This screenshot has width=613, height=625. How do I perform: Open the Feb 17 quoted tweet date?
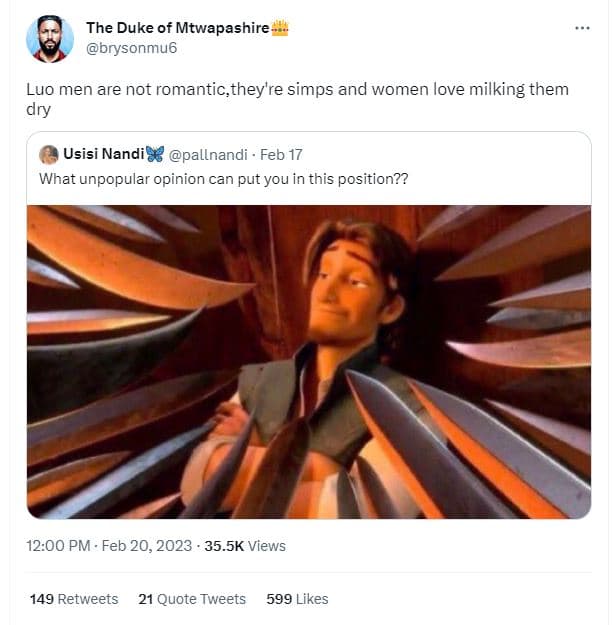click(281, 154)
